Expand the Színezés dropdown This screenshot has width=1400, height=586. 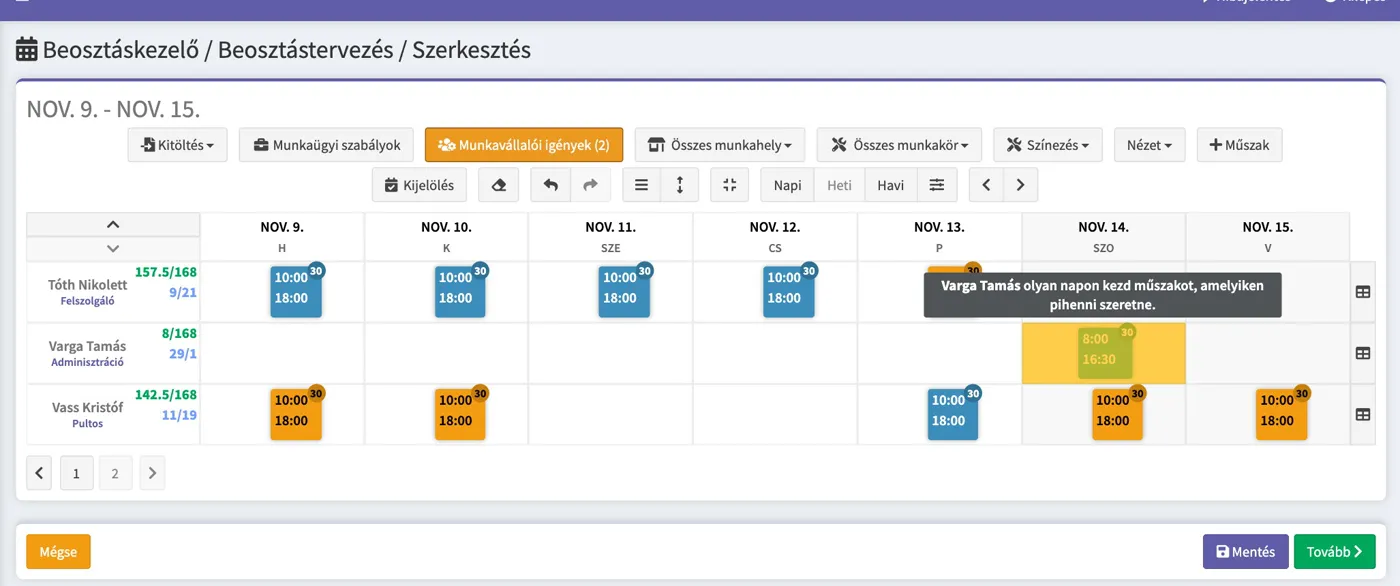[1048, 145]
